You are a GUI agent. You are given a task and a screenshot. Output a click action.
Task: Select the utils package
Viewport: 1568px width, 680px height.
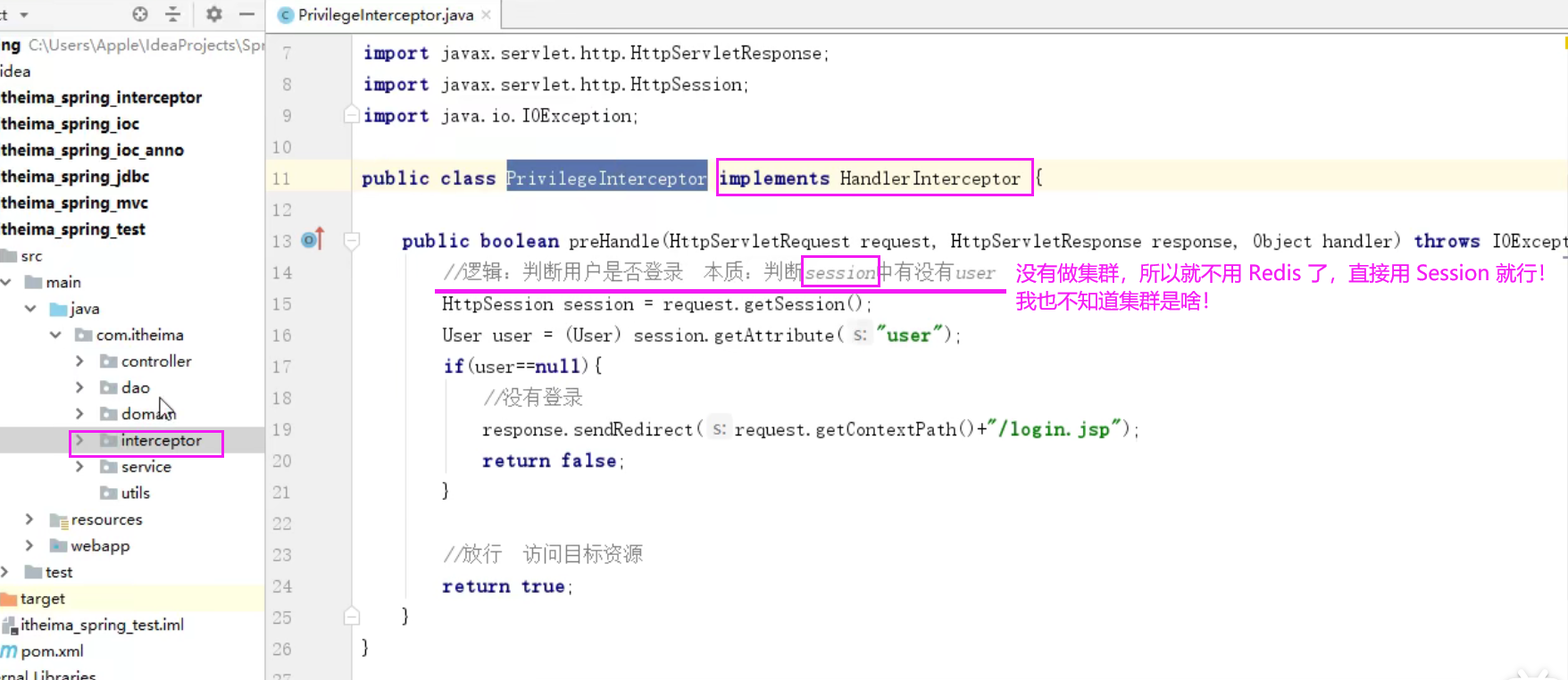135,493
